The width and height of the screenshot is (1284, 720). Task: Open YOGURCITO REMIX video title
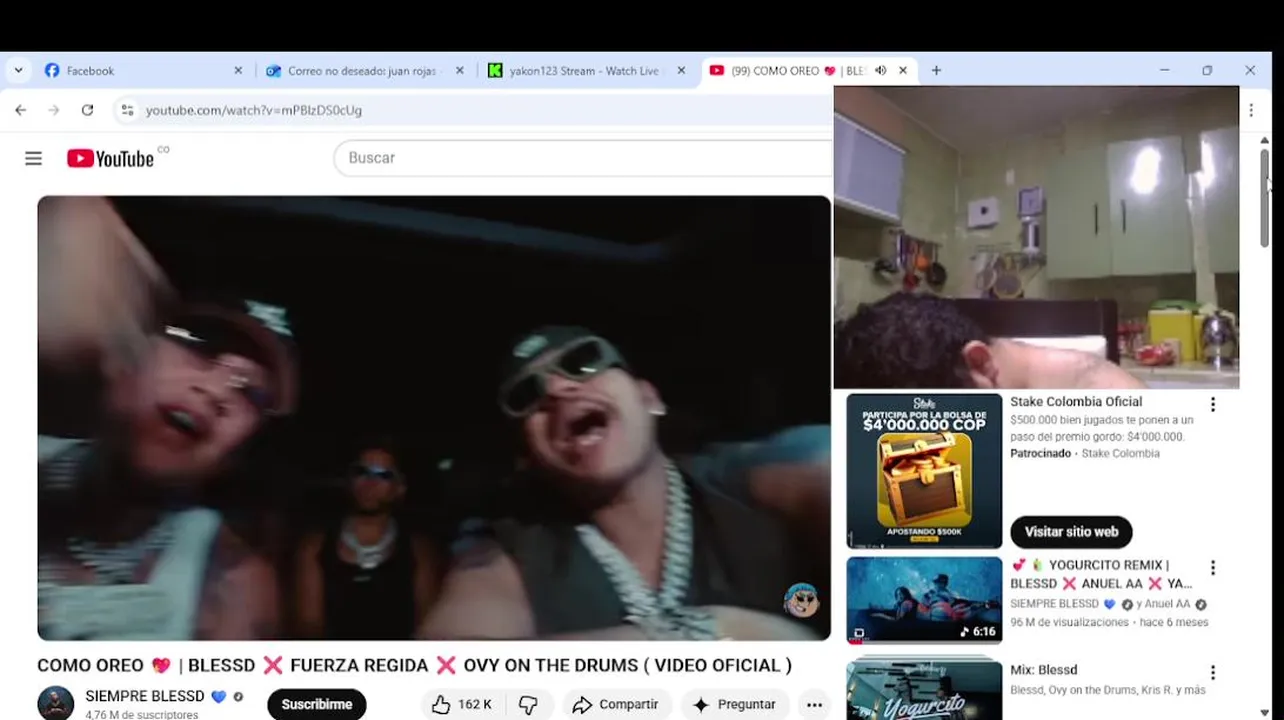coord(1103,574)
